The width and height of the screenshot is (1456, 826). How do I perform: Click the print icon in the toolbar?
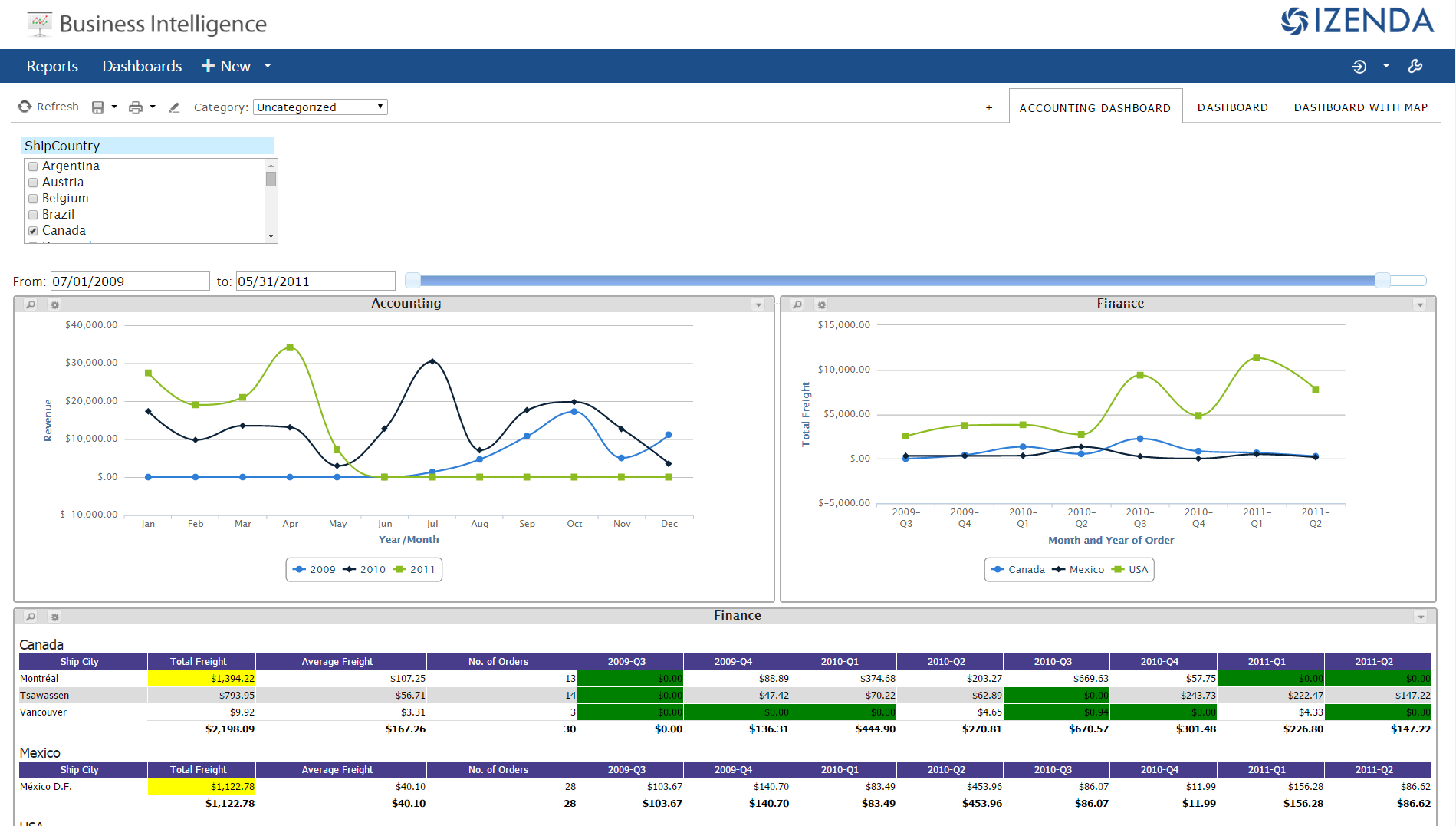pyautogui.click(x=136, y=107)
